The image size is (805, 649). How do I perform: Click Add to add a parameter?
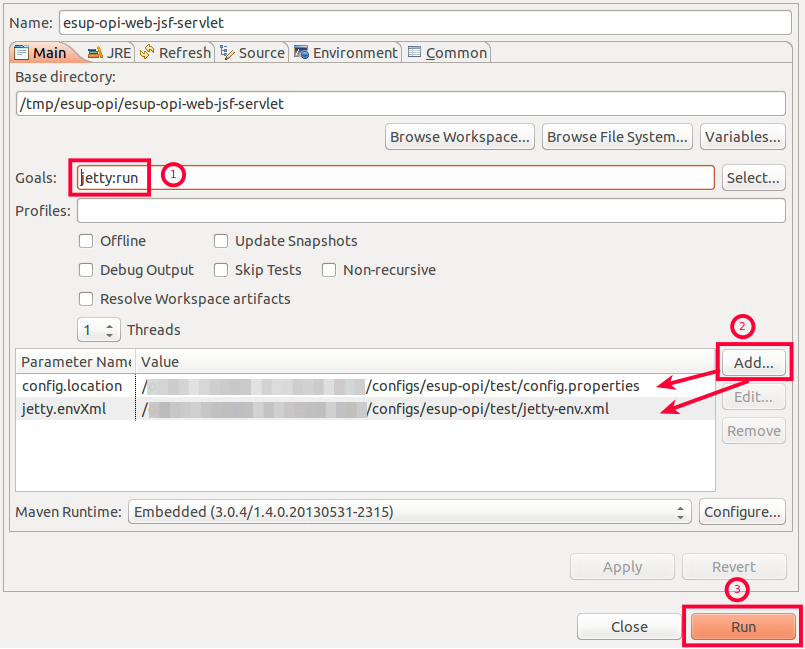(x=753, y=363)
